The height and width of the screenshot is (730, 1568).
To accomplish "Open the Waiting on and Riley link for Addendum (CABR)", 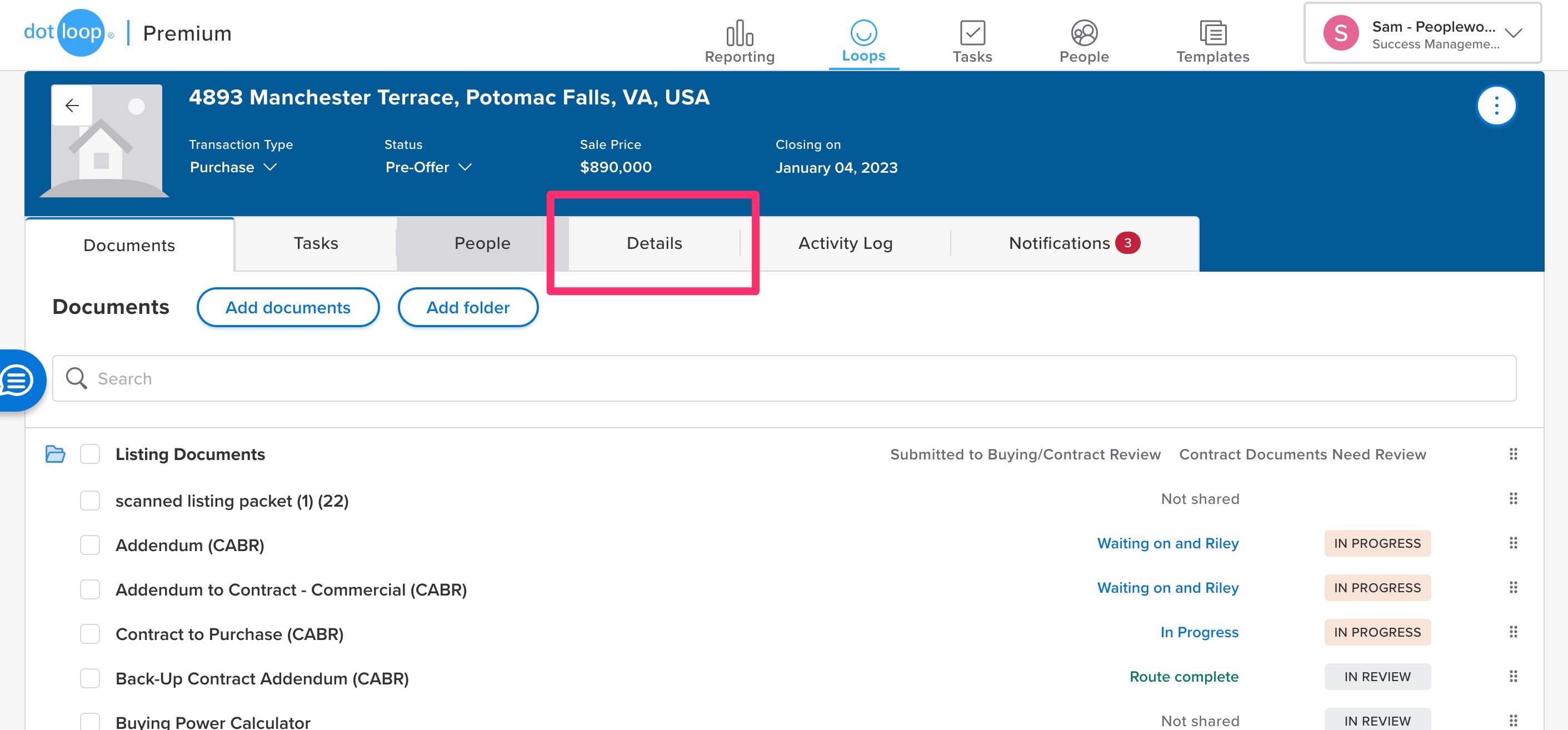I will pyautogui.click(x=1167, y=543).
